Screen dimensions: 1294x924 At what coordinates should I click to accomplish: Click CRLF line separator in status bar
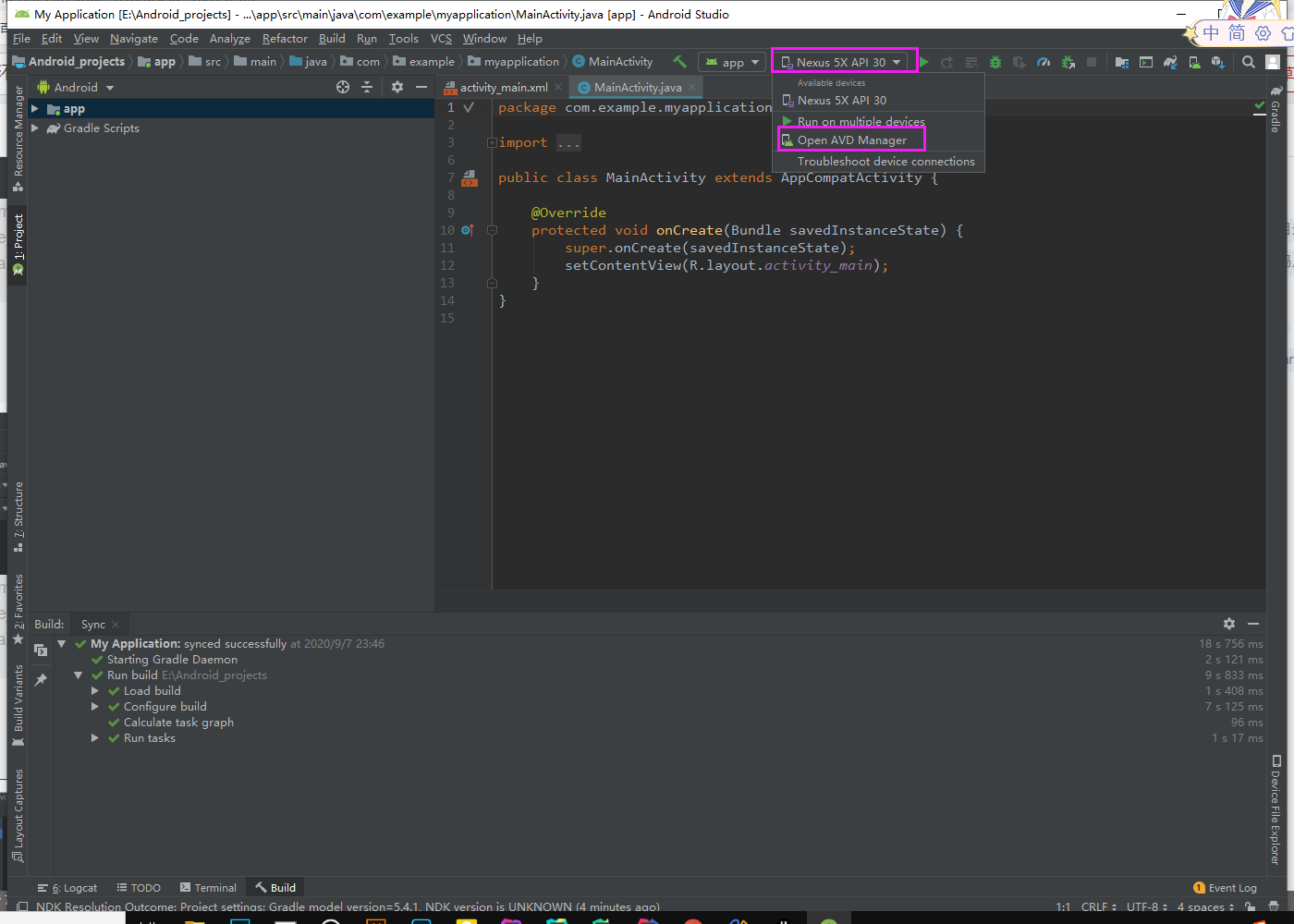pos(1098,907)
